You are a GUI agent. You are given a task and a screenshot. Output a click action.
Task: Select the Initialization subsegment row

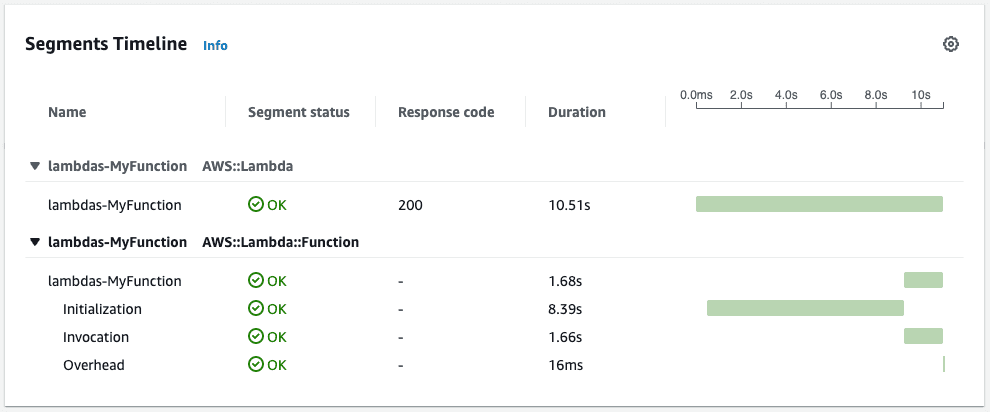pos(494,309)
